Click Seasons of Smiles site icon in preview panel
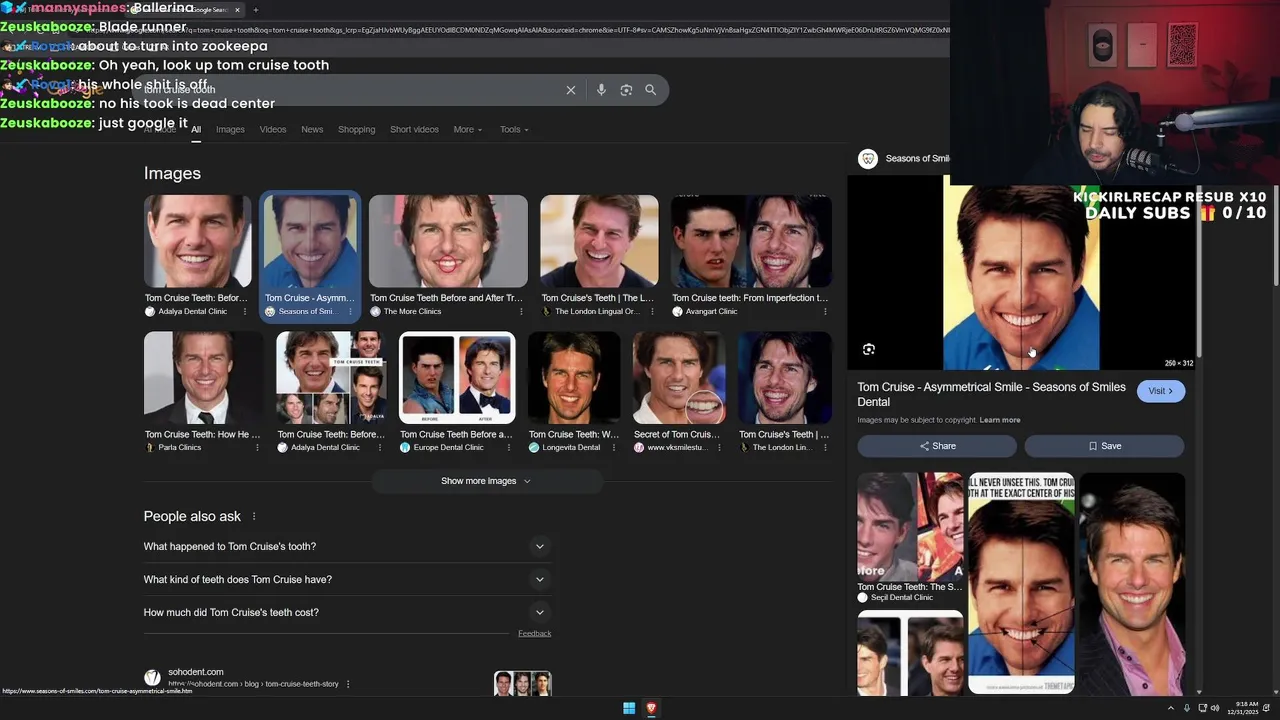 pyautogui.click(x=868, y=158)
